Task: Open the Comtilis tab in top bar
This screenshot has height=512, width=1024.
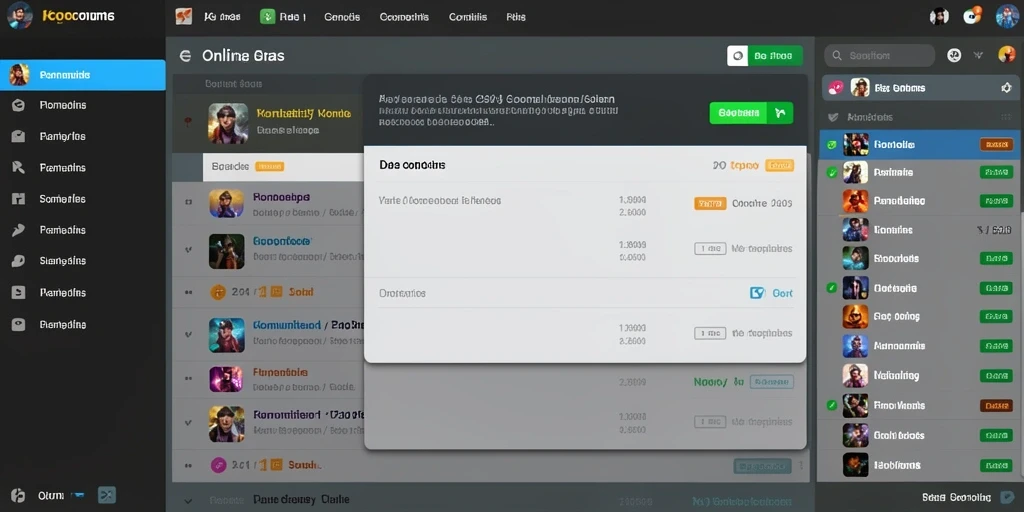Action: [468, 17]
